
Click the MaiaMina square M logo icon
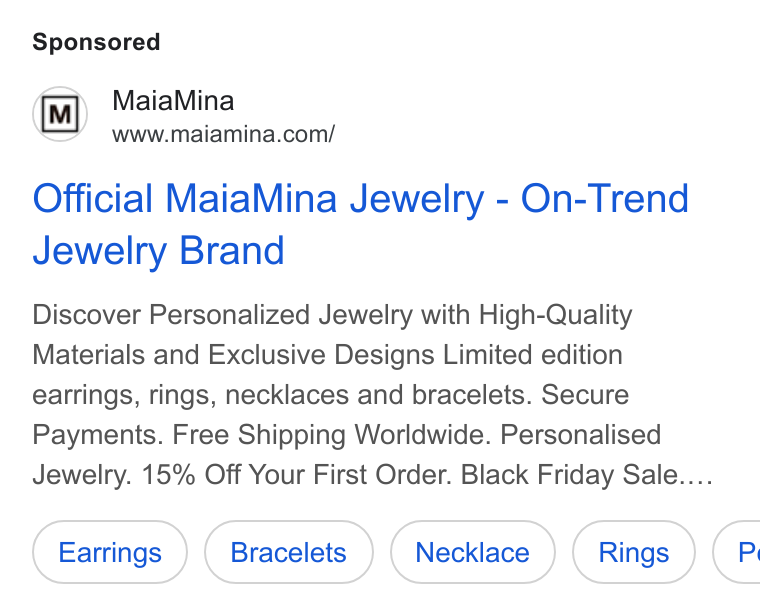click(60, 114)
